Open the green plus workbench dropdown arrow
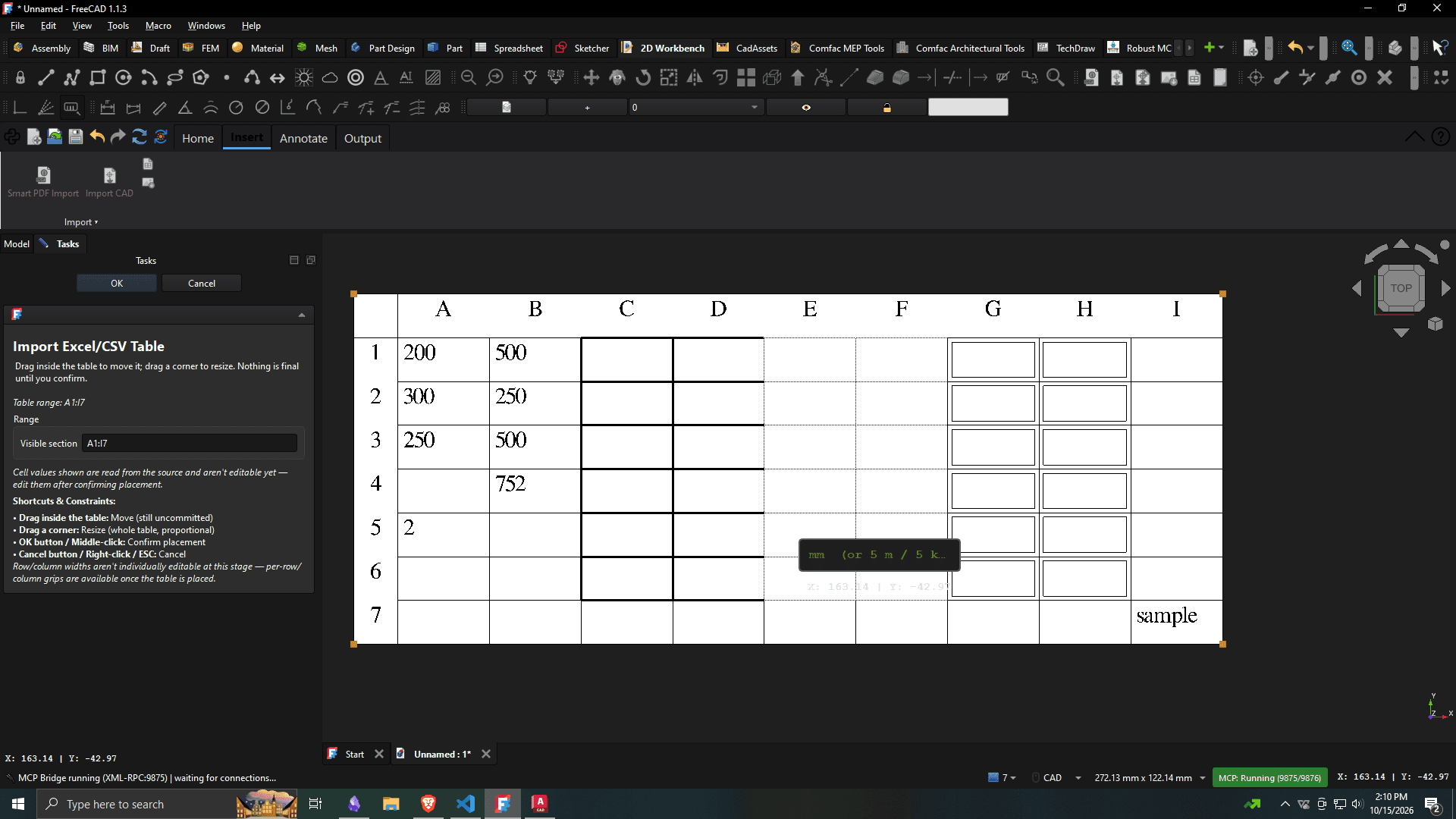 [x=1222, y=47]
